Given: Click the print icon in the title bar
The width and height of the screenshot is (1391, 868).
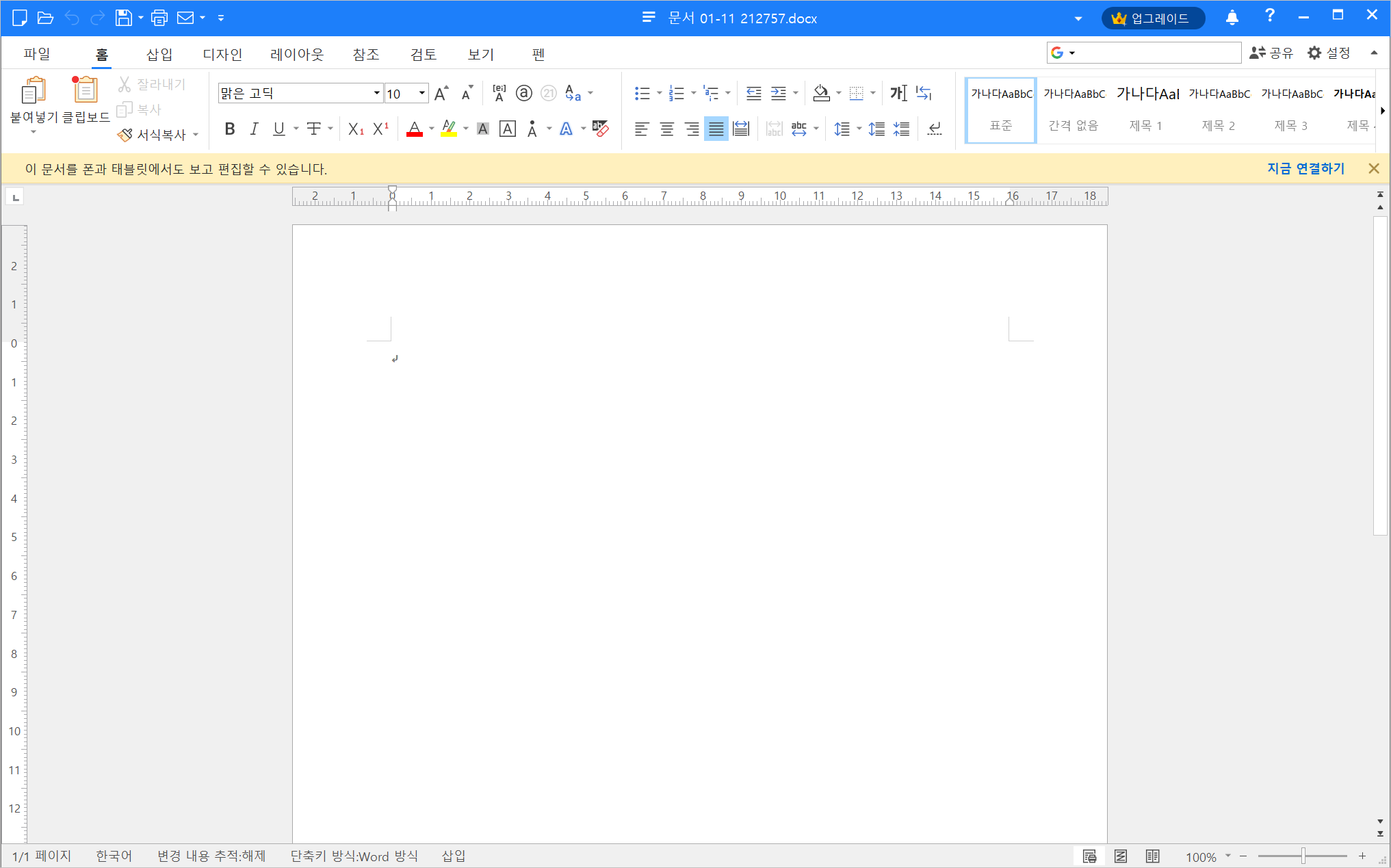Looking at the screenshot, I should [159, 18].
